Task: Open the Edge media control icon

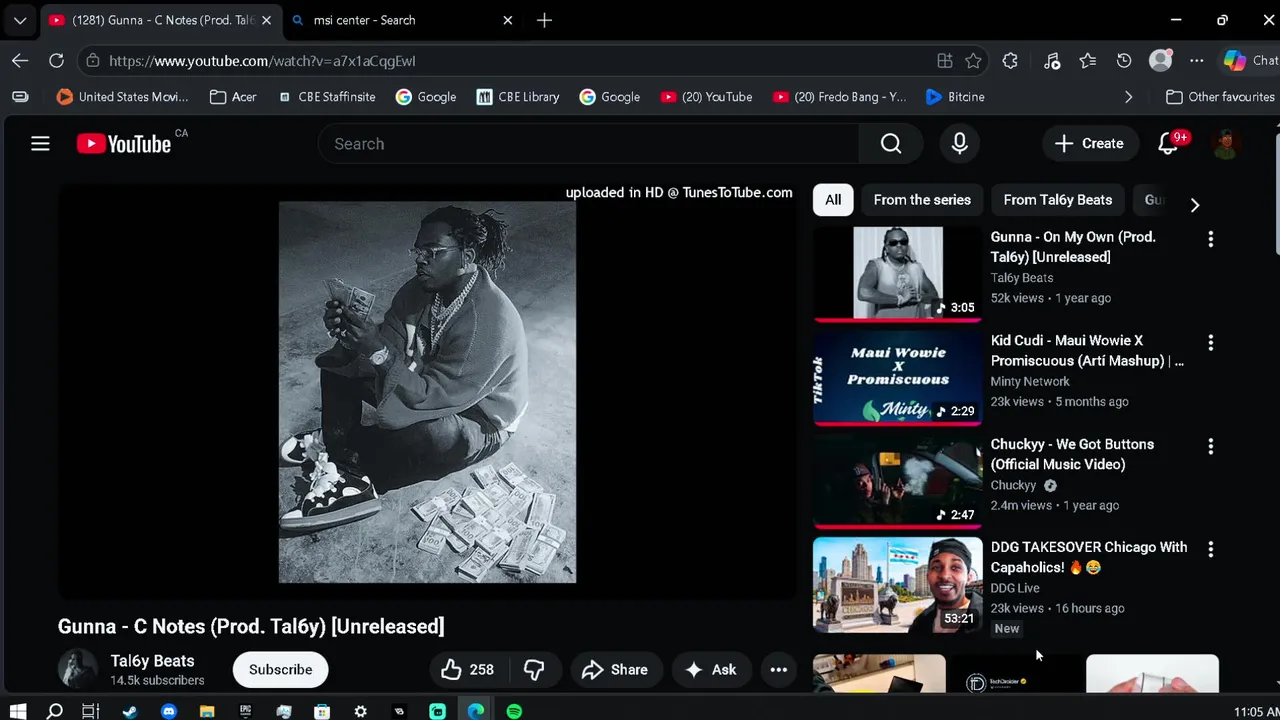Action: 1051,61
